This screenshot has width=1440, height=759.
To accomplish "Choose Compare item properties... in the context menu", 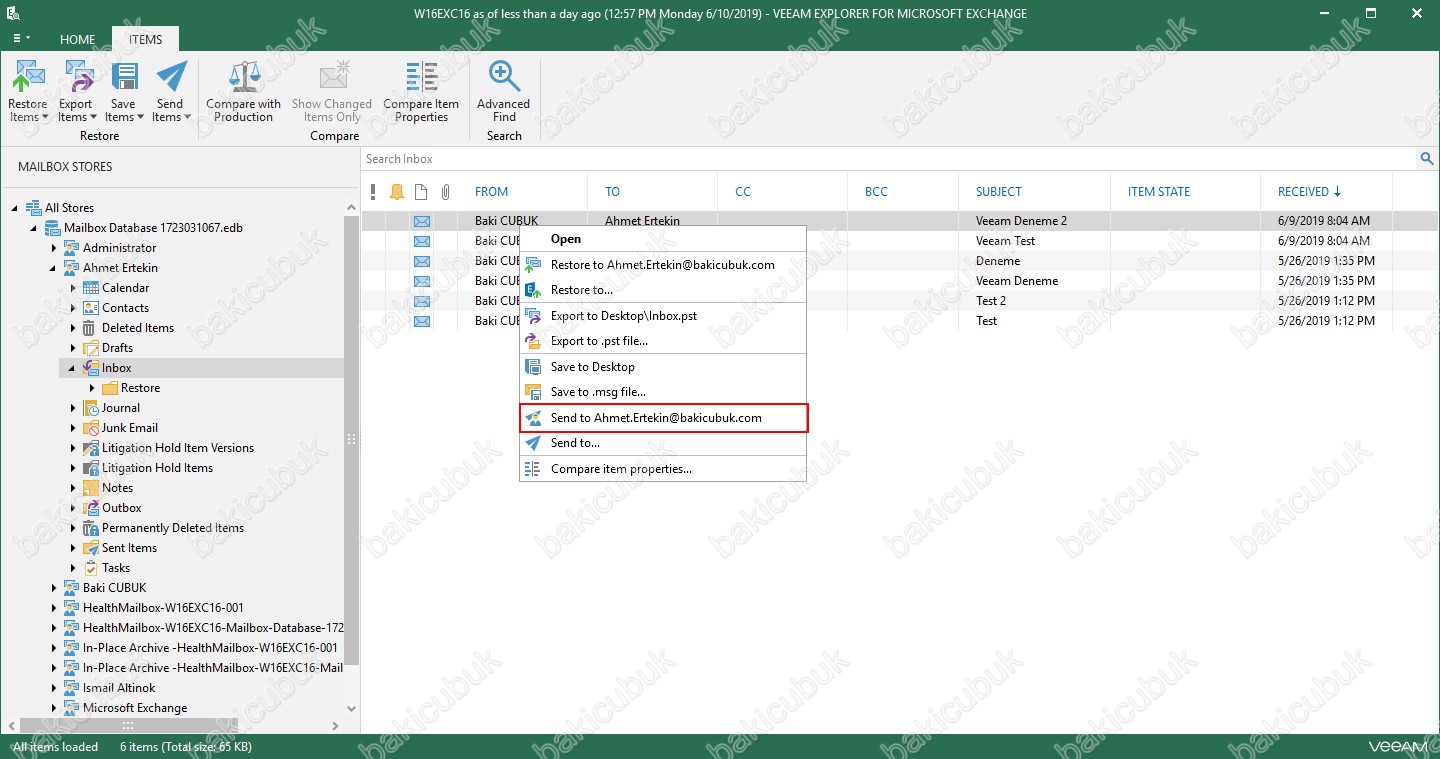I will point(662,469).
